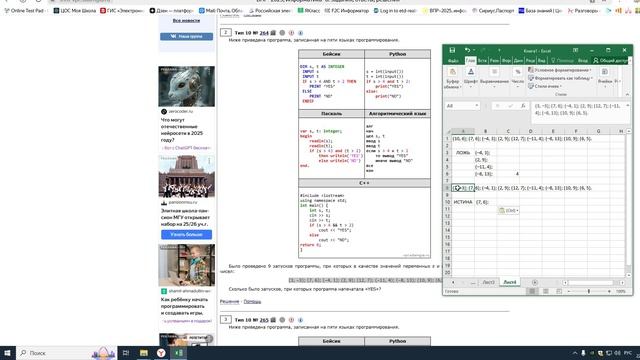This screenshot has width=640, height=360.
Task: Switch to Page Layout view in the status bar
Action: pyautogui.click(x=546, y=291)
